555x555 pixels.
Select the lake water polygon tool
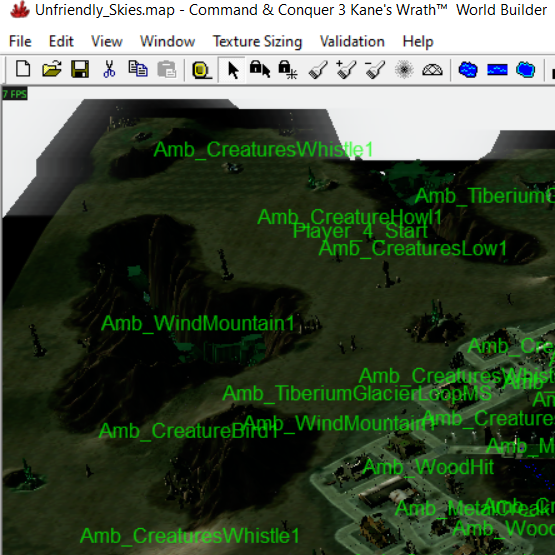[468, 70]
